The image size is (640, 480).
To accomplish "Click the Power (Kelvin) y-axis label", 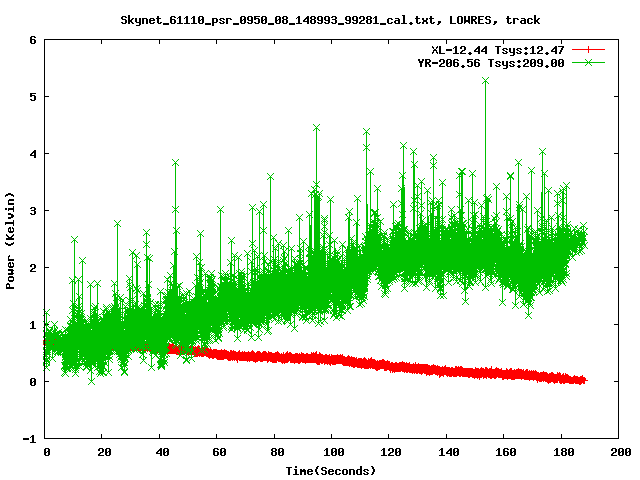I will 10,240.
